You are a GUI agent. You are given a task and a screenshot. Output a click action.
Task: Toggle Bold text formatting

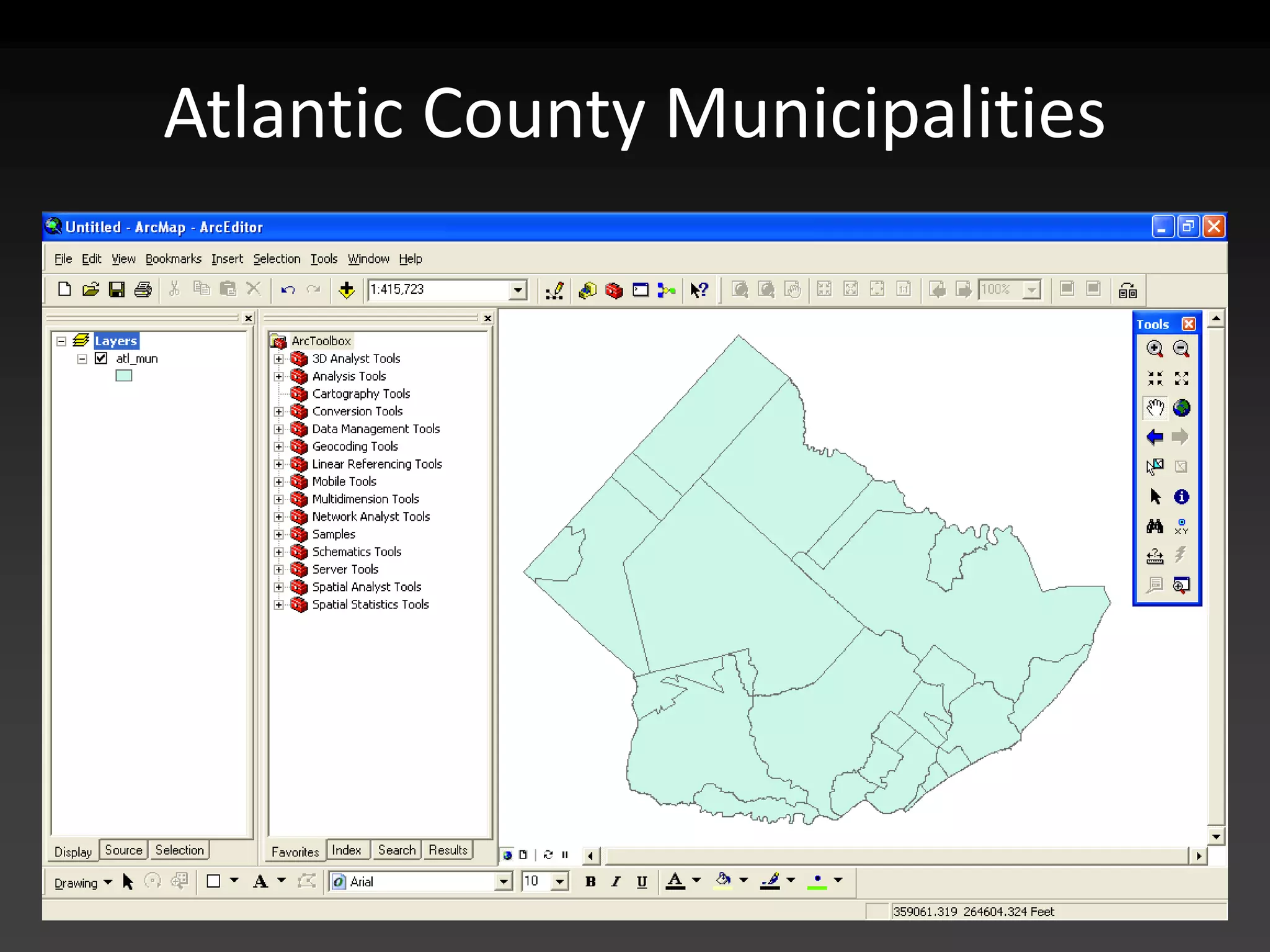[590, 881]
